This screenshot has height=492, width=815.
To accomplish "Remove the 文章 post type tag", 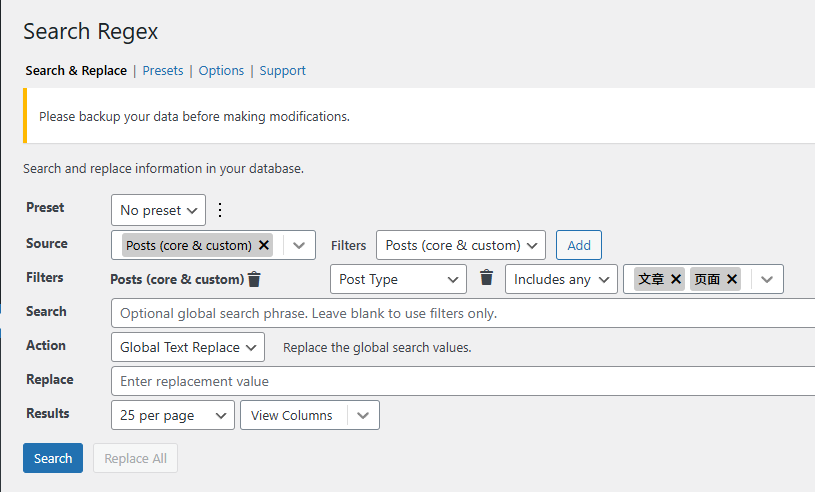I will pyautogui.click(x=676, y=280).
